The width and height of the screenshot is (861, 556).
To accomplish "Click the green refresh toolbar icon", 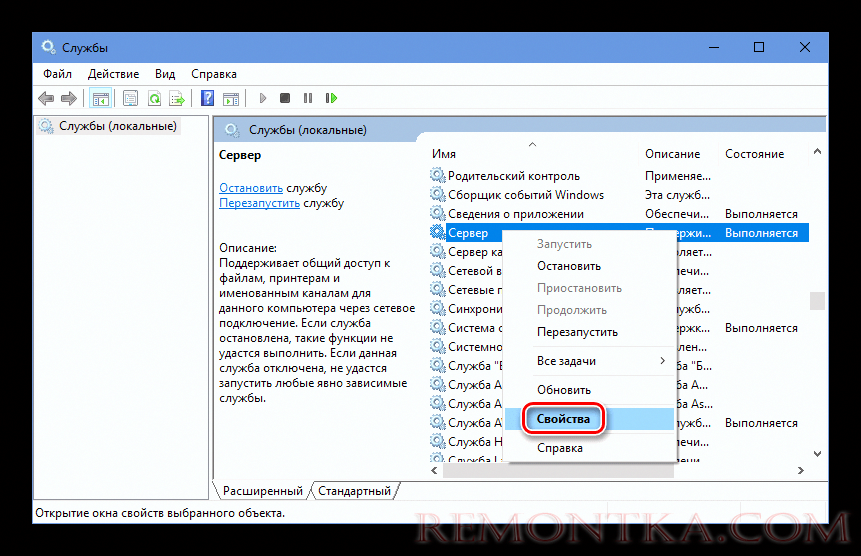I will 154,99.
